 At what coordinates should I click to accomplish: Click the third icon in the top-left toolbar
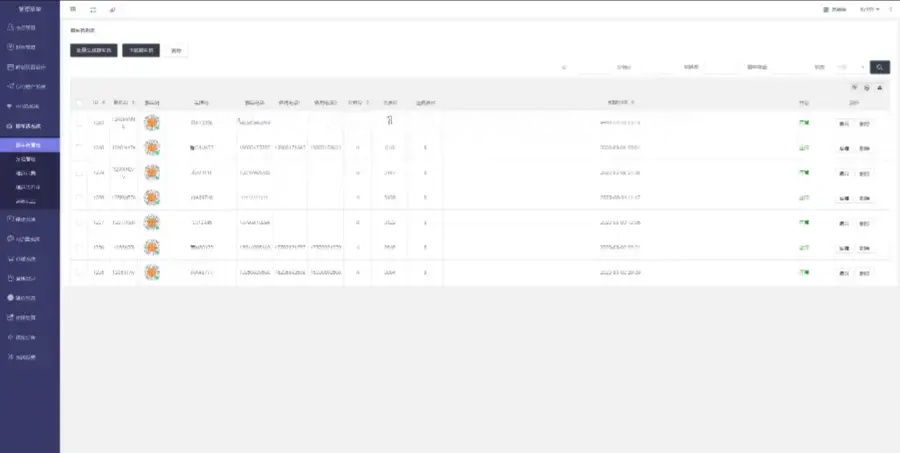(111, 9)
